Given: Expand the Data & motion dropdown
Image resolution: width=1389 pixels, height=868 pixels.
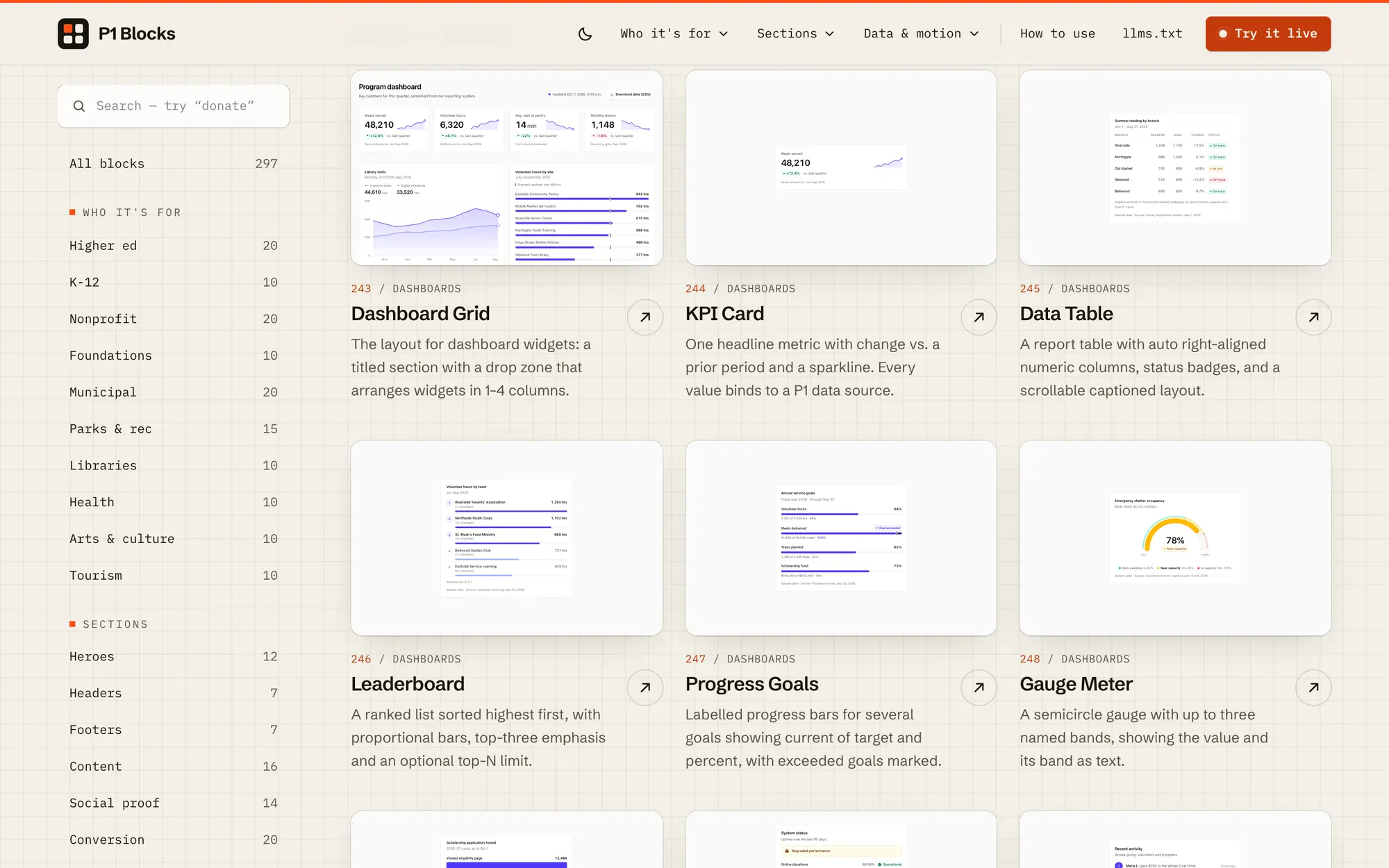Looking at the screenshot, I should [921, 33].
